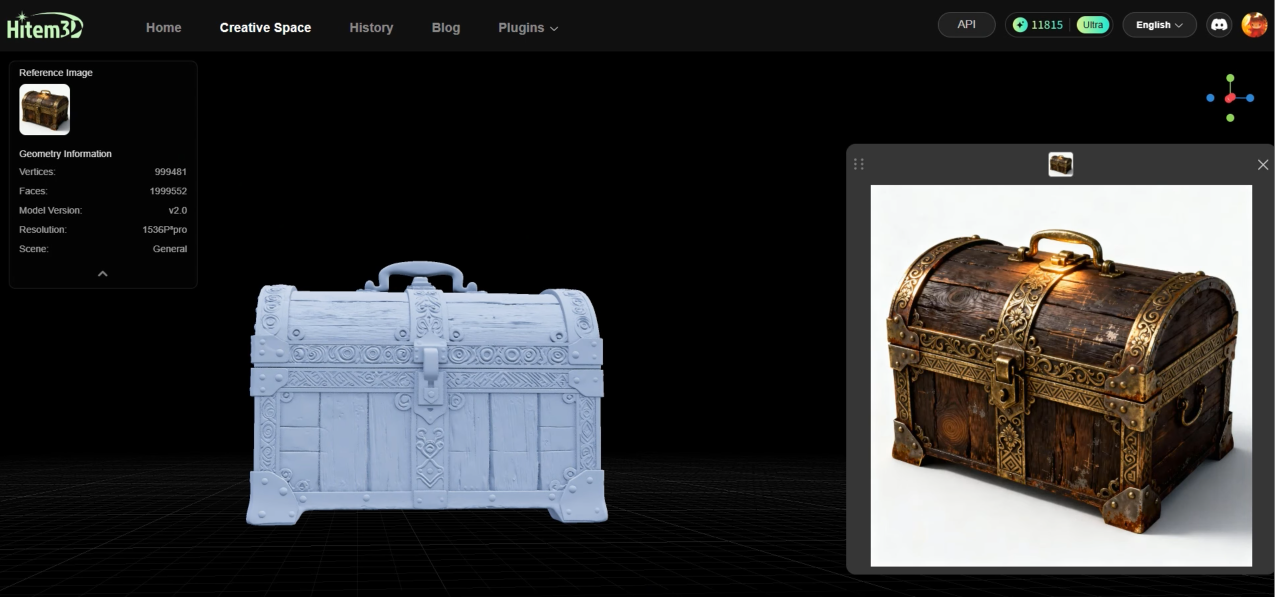Image resolution: width=1275 pixels, height=597 pixels.
Task: Click the Geometry Information heading
Action: [x=65, y=154]
